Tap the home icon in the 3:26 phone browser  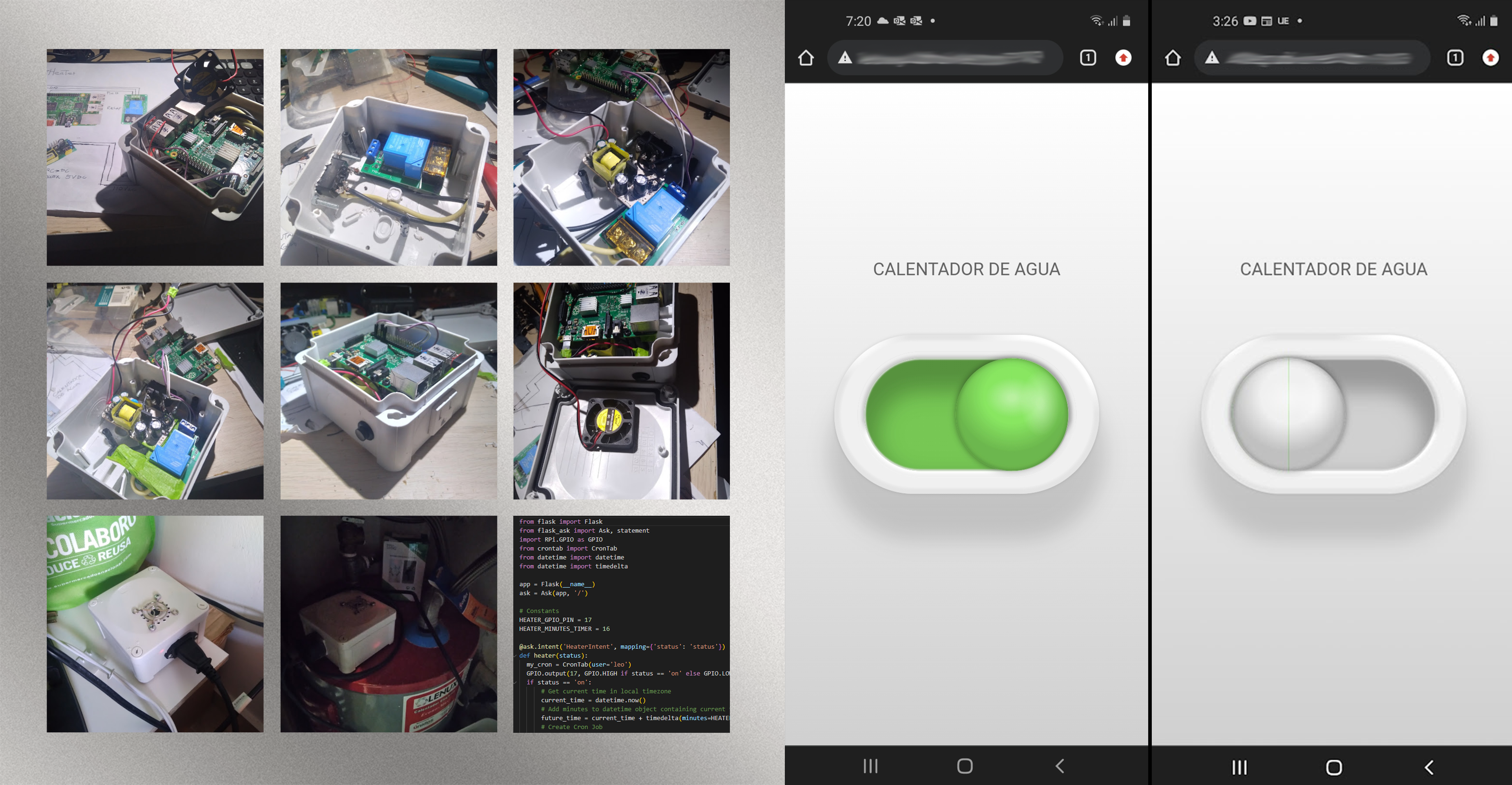pos(1173,58)
